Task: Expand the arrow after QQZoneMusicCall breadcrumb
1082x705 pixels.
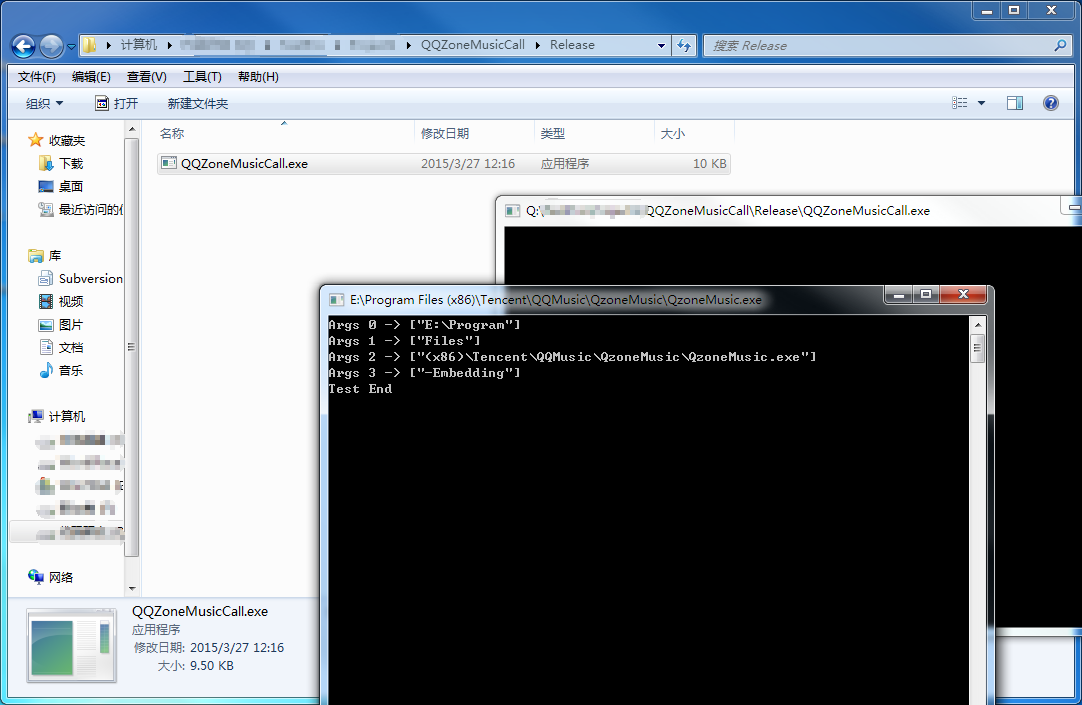Action: coord(538,46)
